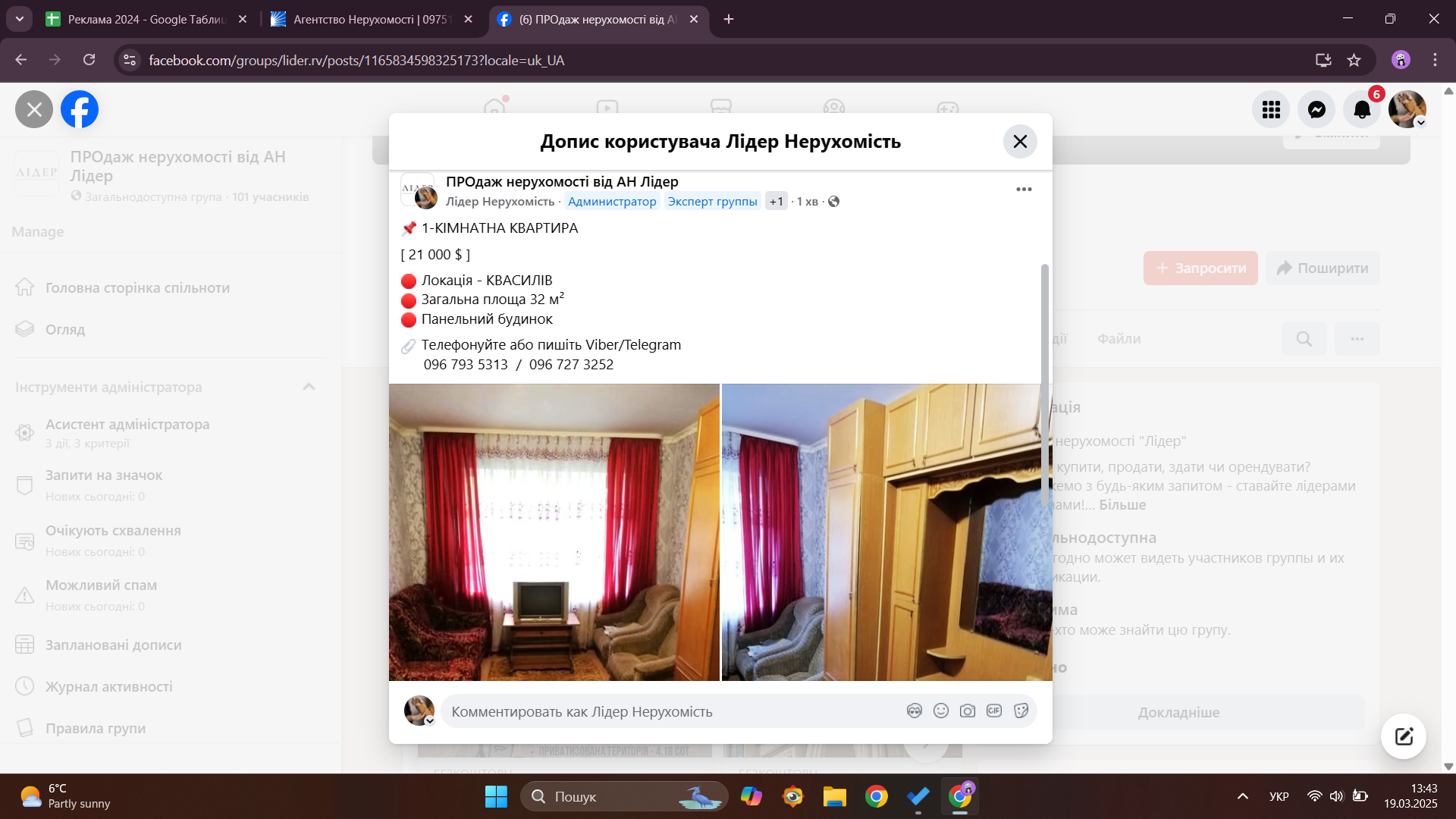Switch commenting identity via avatar arrow
The image size is (1456, 819).
point(429,721)
